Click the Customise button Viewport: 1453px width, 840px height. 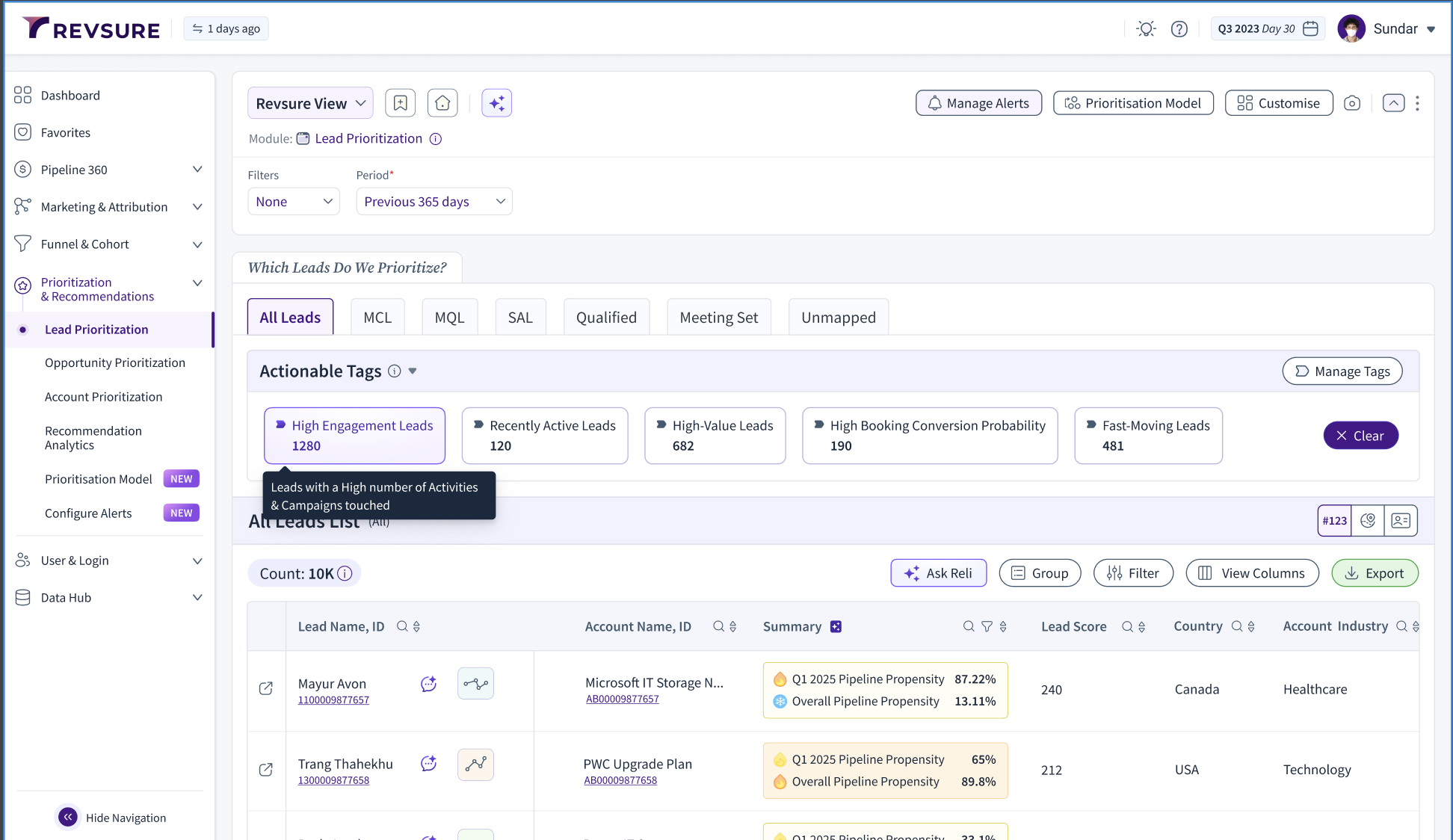coord(1279,103)
